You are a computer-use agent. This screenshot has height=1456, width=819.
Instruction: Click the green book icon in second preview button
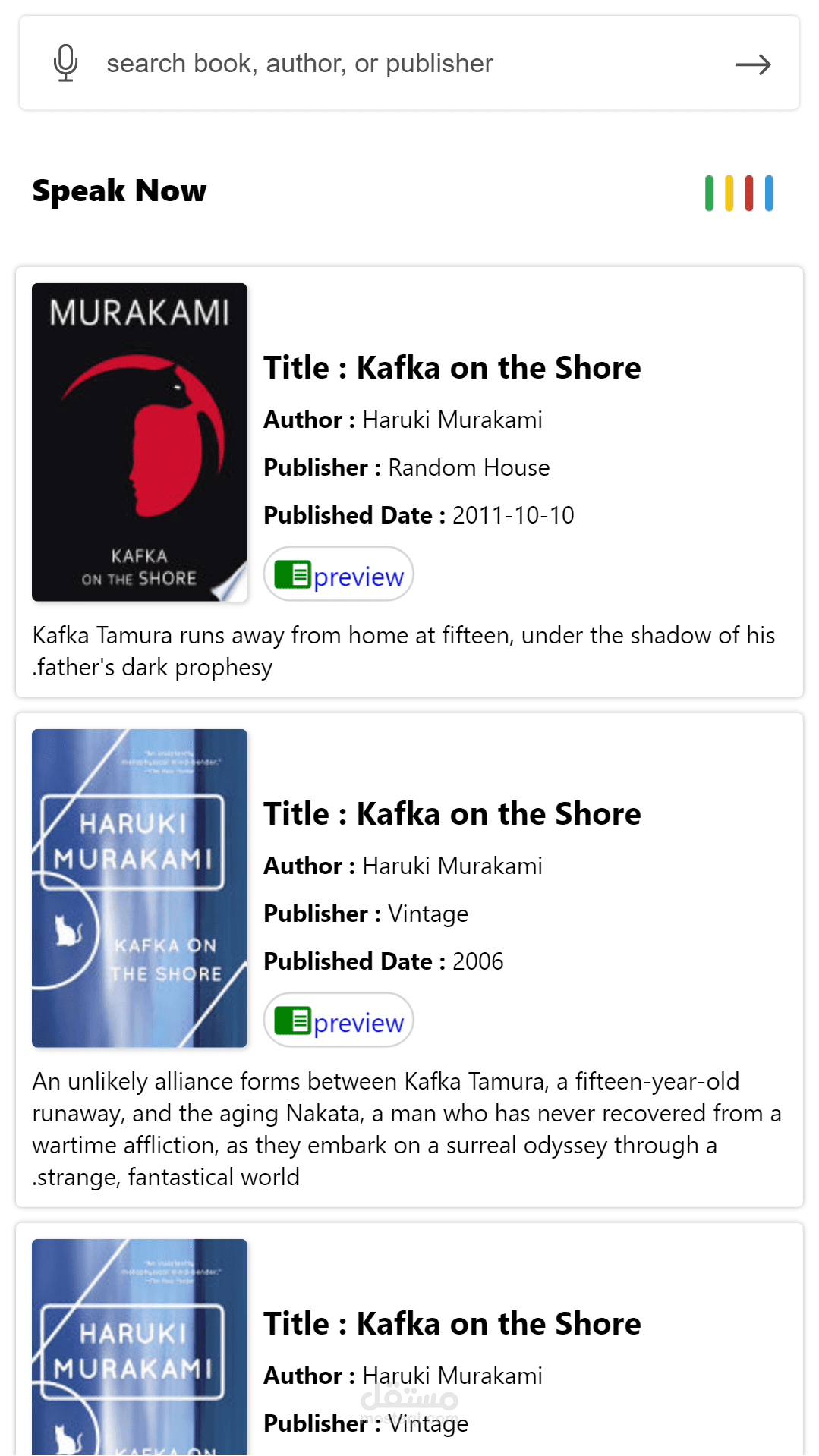292,1021
